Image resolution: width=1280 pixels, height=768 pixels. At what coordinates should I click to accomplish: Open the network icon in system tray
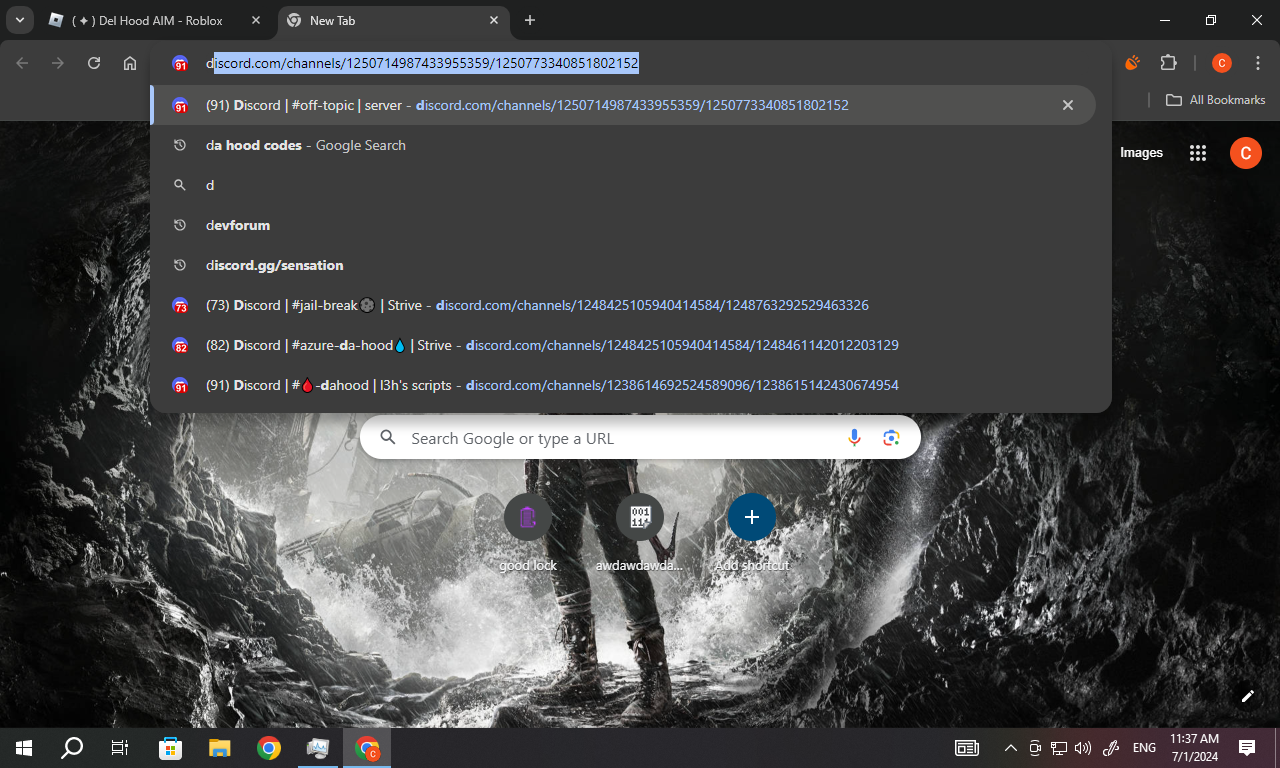[1059, 748]
